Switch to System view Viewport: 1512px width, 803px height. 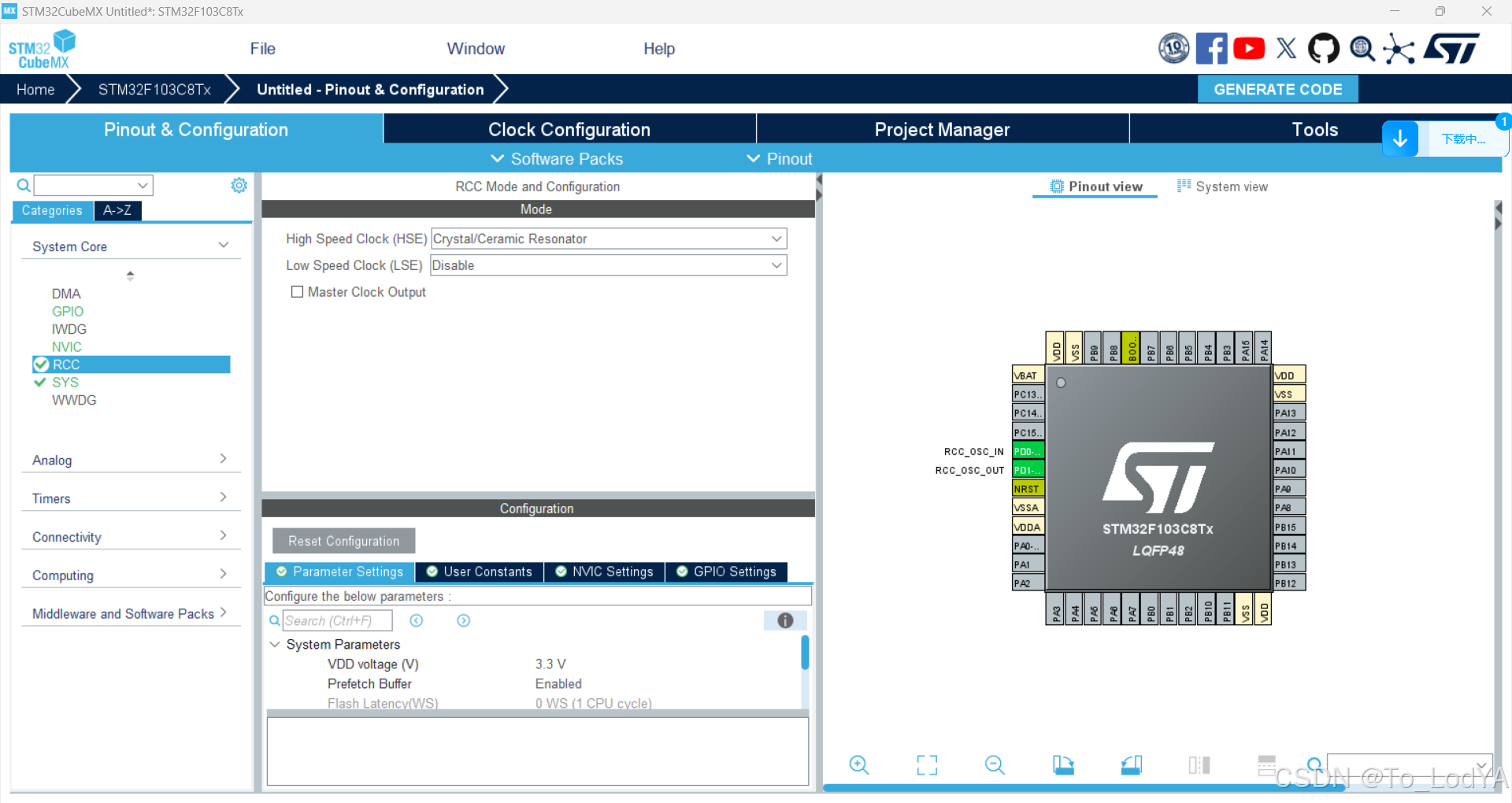coord(1222,187)
